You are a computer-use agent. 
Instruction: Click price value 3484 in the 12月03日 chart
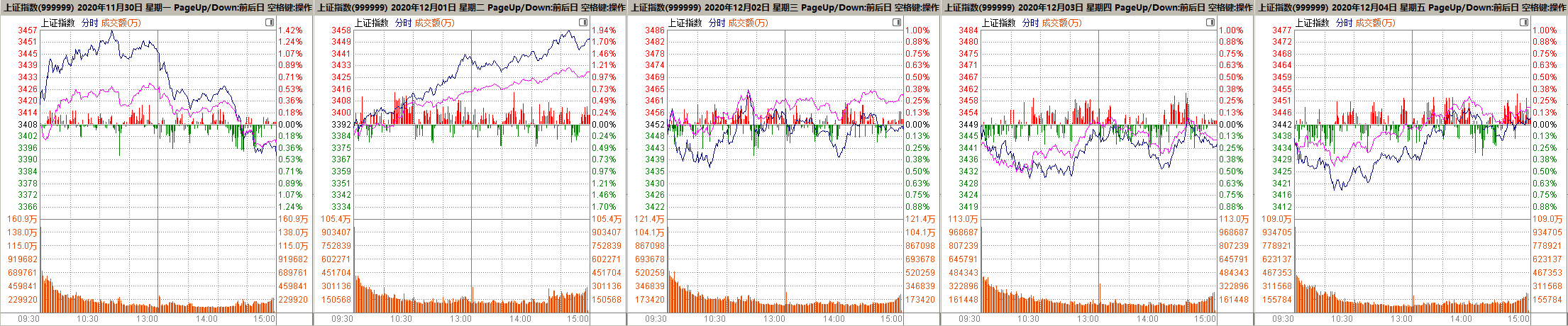pyautogui.click(x=968, y=30)
